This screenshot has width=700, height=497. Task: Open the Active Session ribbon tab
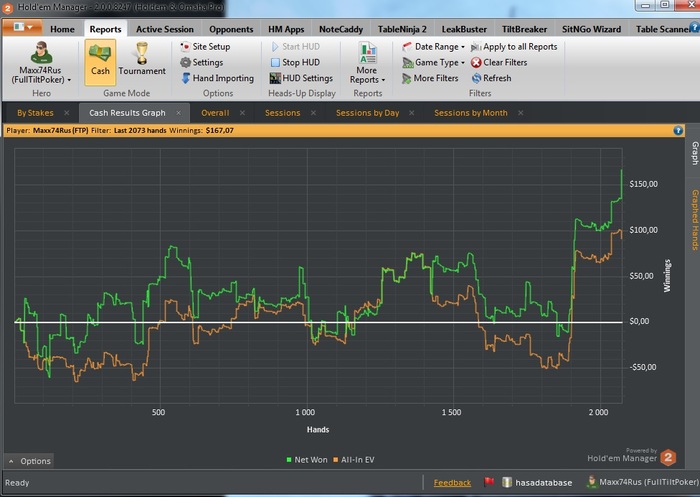[165, 29]
